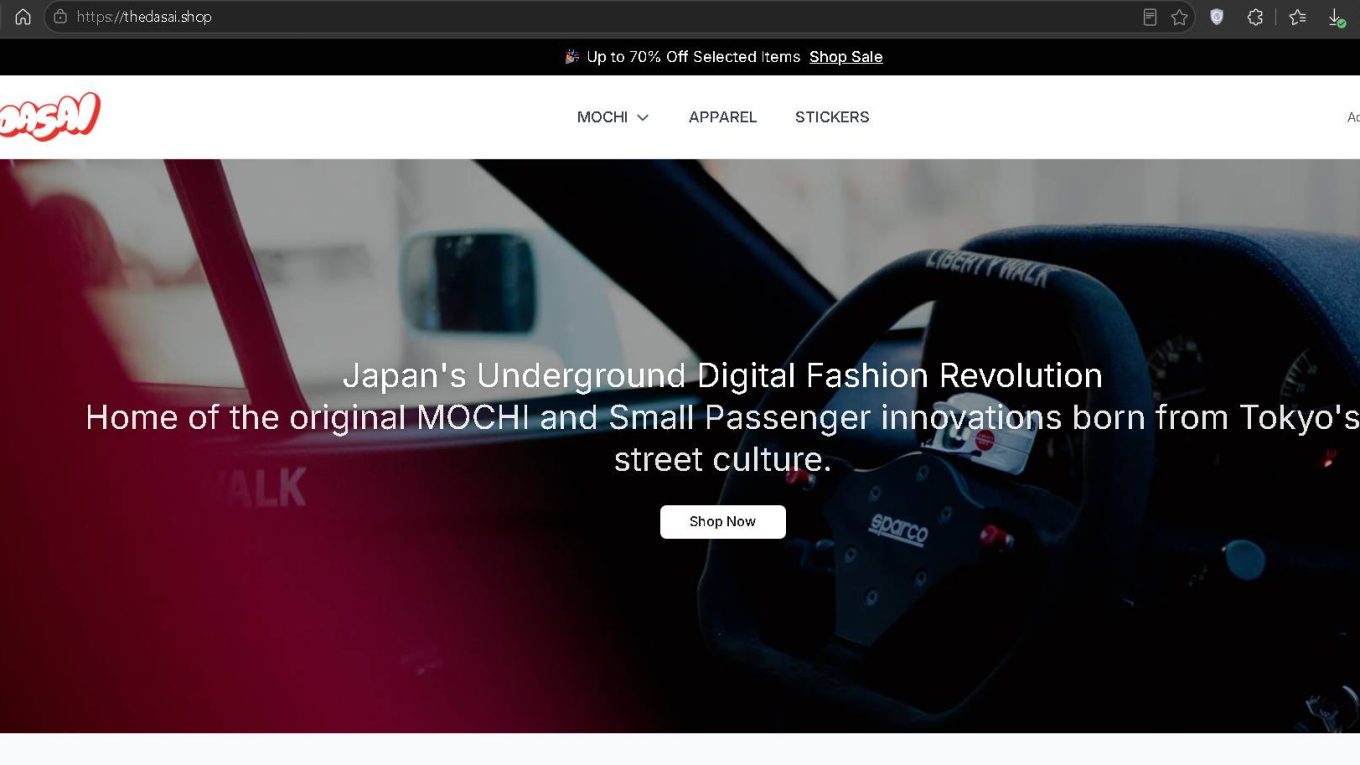Open site information lock icon
This screenshot has height=765, width=1360.
tap(60, 17)
